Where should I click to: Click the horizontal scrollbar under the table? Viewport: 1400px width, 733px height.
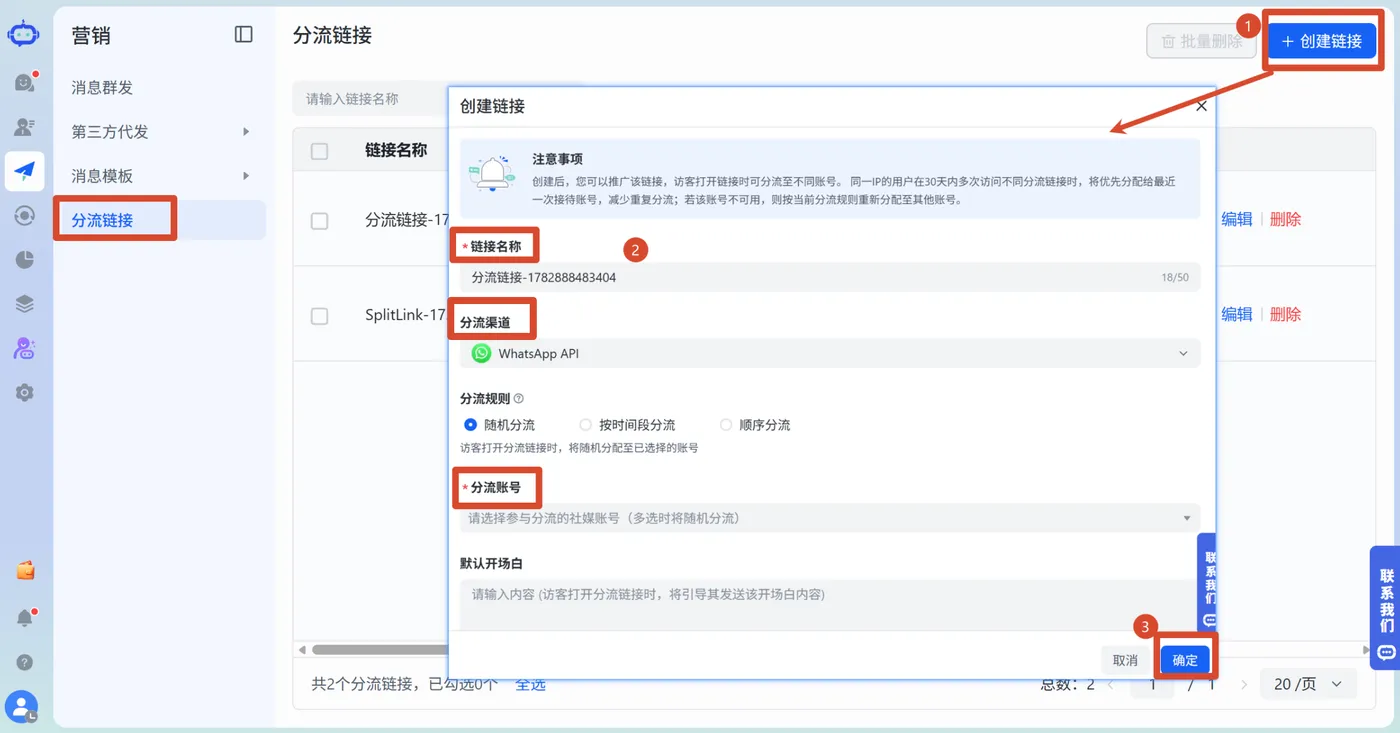(x=380, y=650)
